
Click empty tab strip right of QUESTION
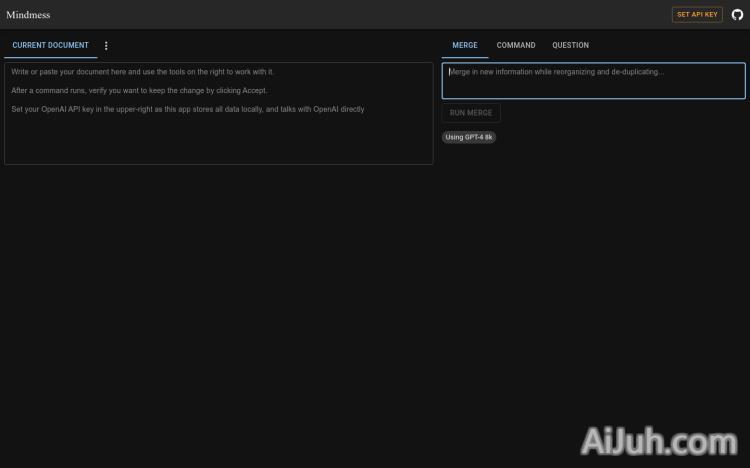[670, 45]
